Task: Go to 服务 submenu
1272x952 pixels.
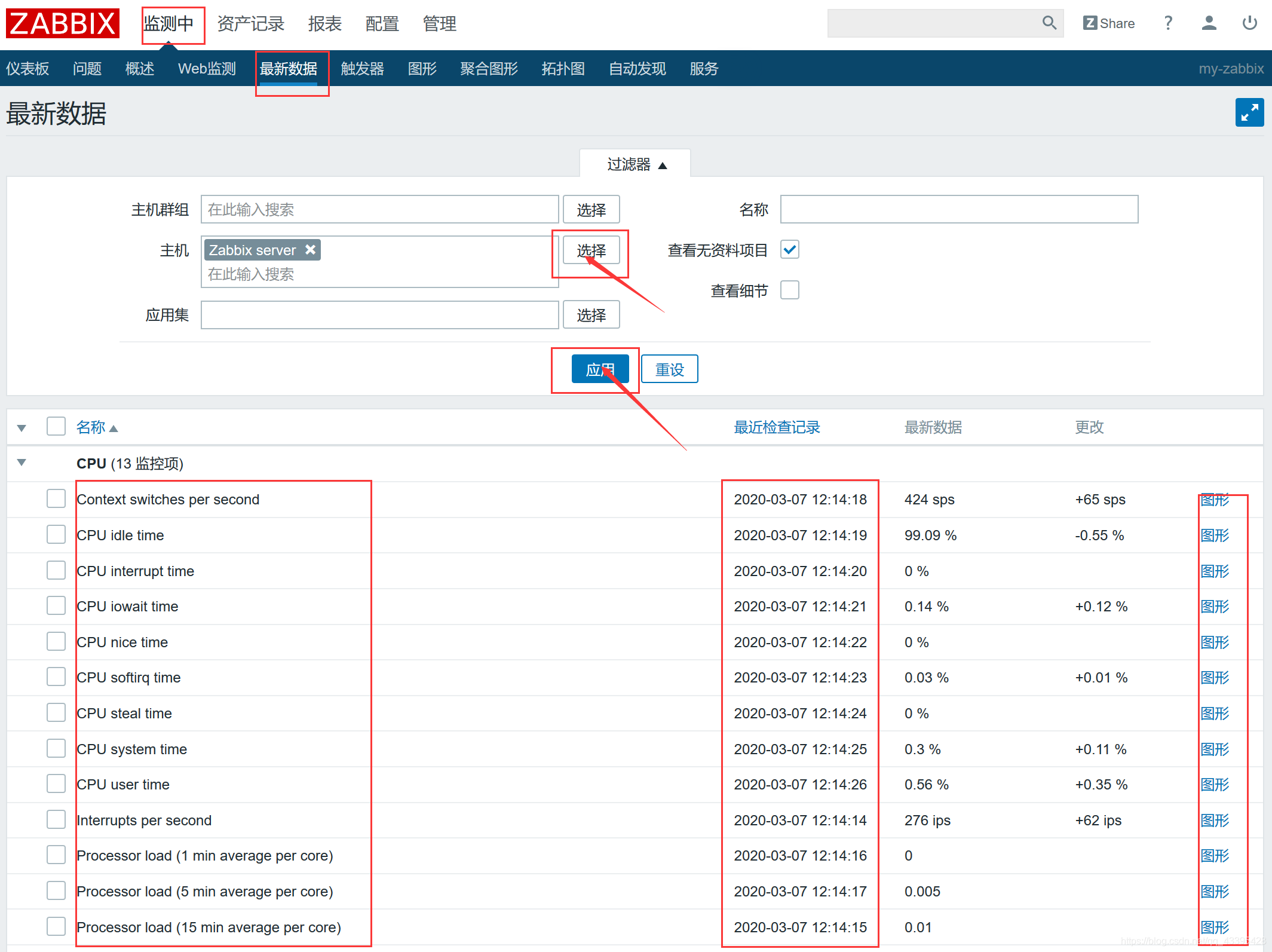Action: [704, 69]
